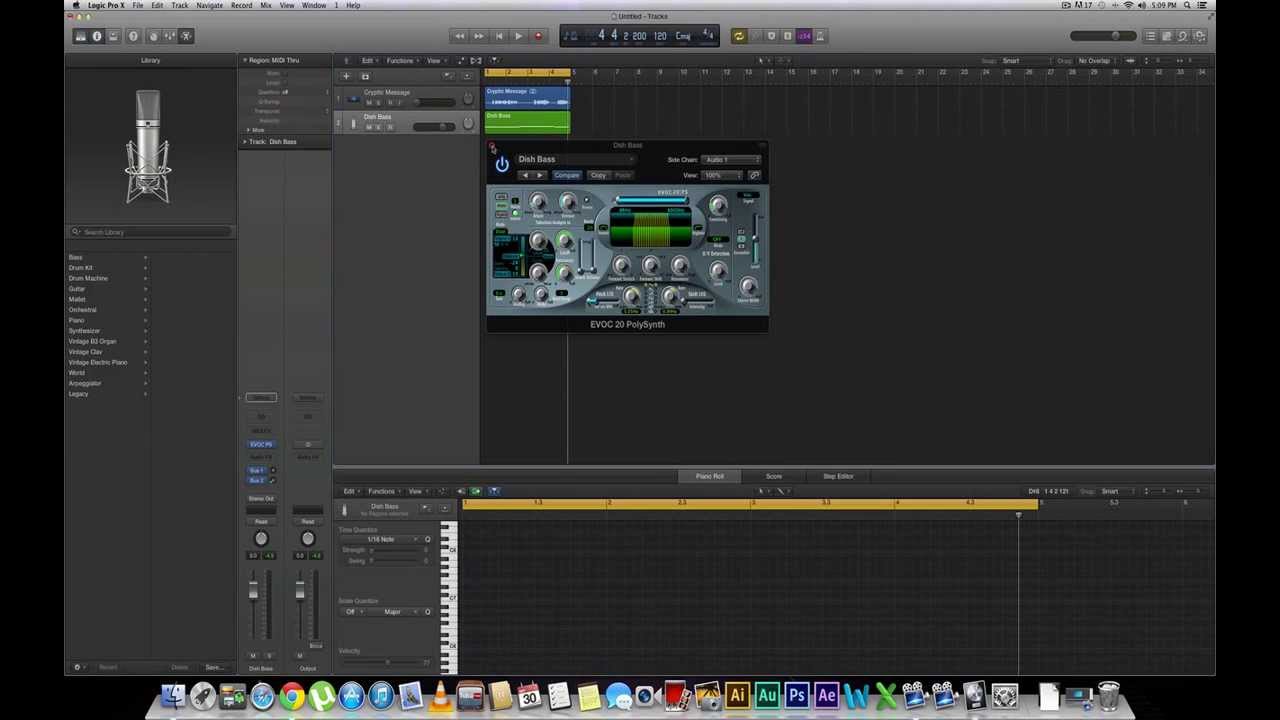Go to previous plug-in preset arrow
This screenshot has width=1280, height=720.
pyautogui.click(x=525, y=175)
